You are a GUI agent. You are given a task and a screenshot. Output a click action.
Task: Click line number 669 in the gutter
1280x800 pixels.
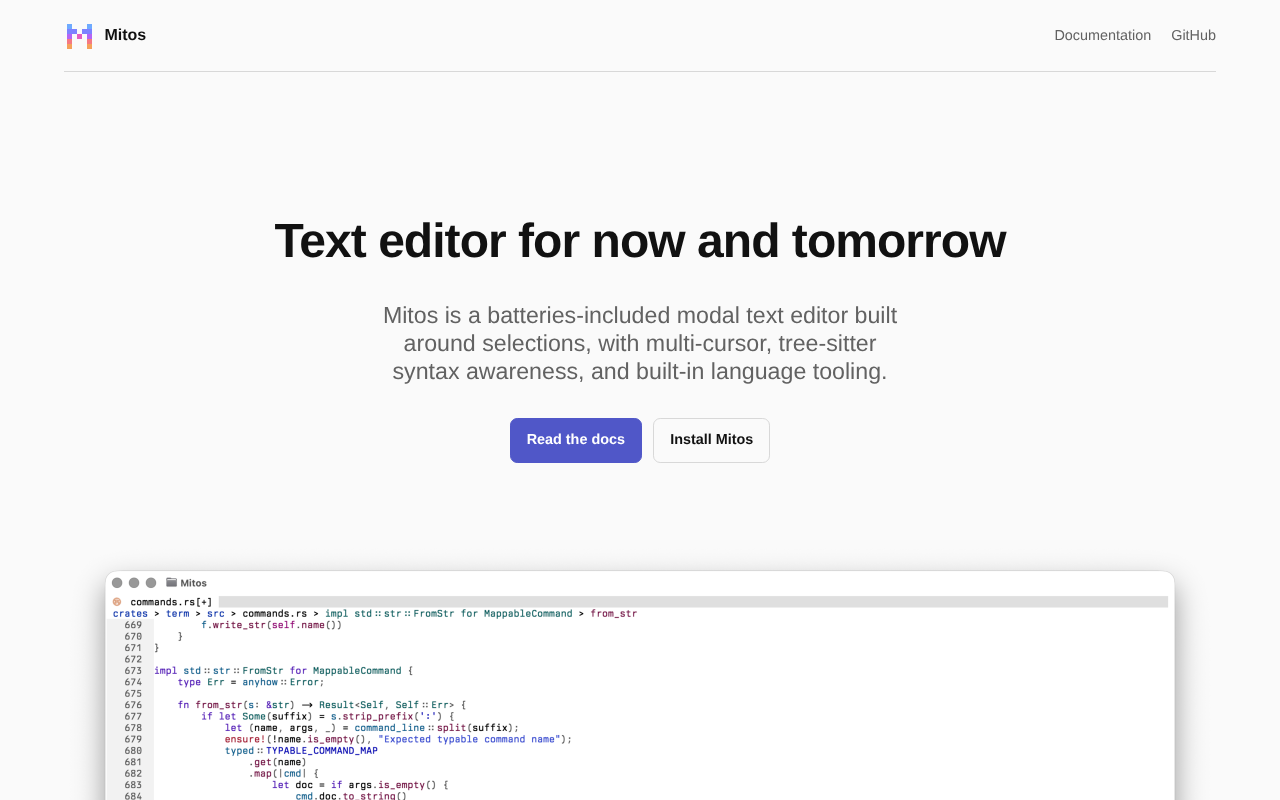[x=133, y=625]
